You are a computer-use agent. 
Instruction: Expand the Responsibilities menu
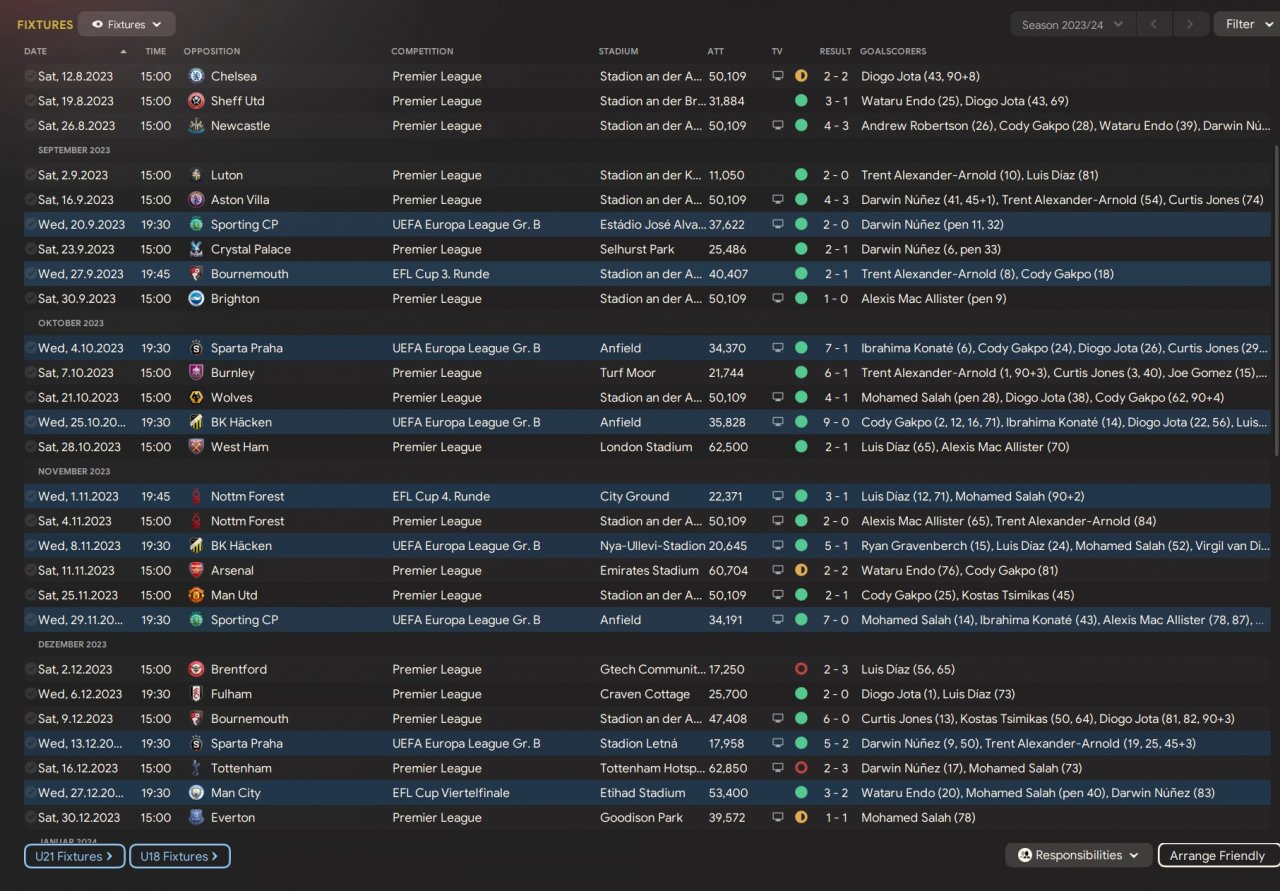coord(1078,855)
